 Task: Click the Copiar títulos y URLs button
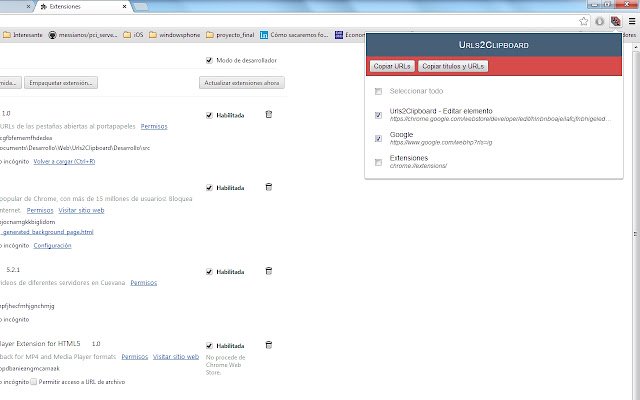click(453, 66)
